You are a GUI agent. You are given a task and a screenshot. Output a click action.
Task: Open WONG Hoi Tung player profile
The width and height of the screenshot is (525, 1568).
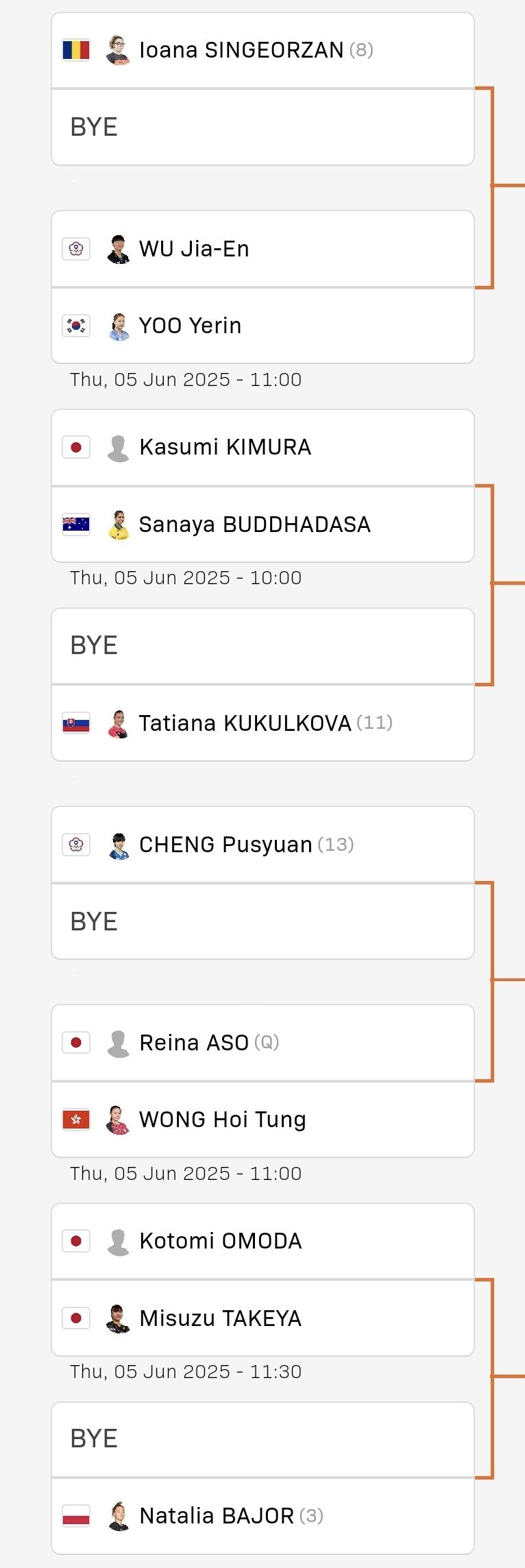coord(222,1120)
